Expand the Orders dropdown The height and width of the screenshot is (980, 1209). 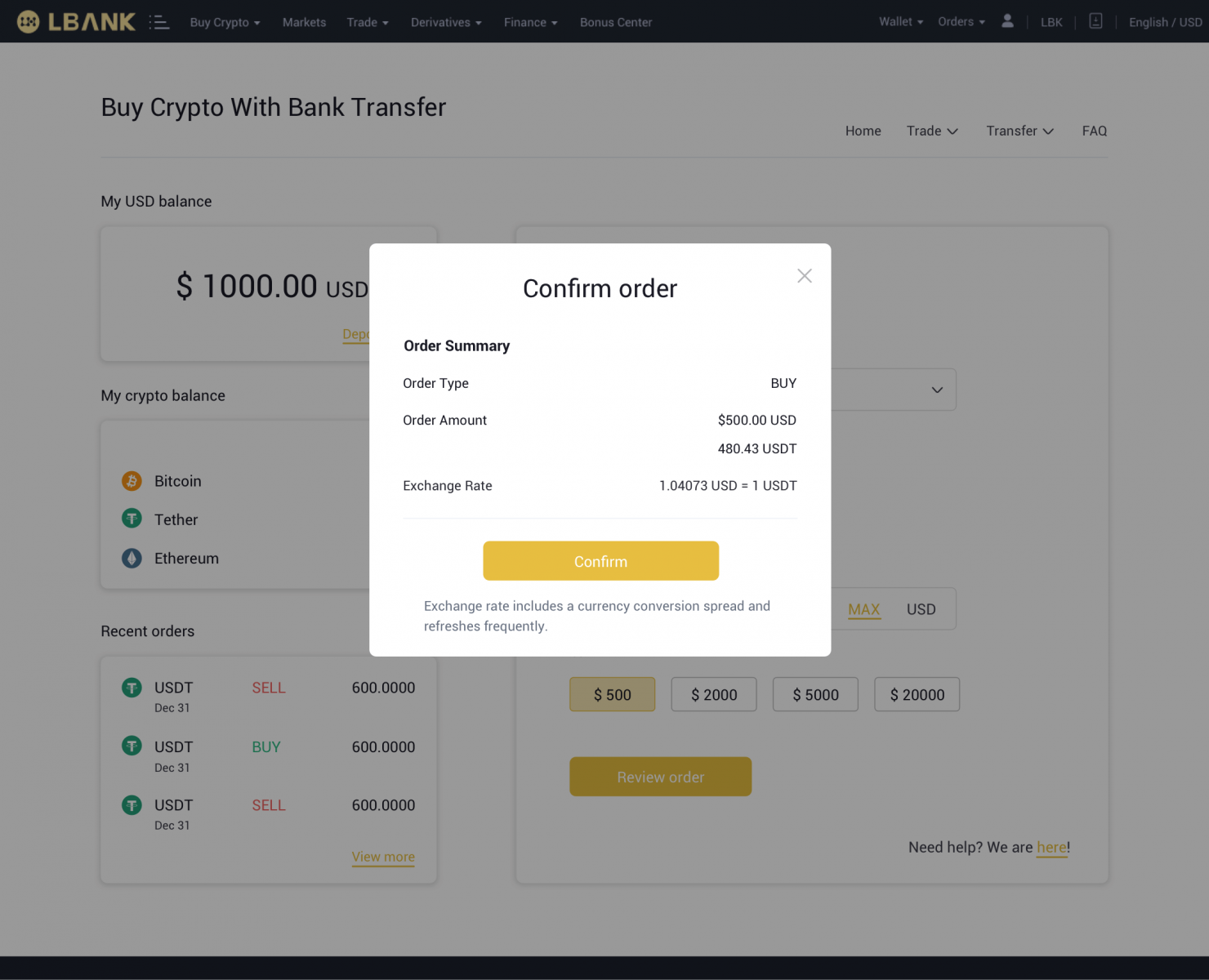point(960,21)
